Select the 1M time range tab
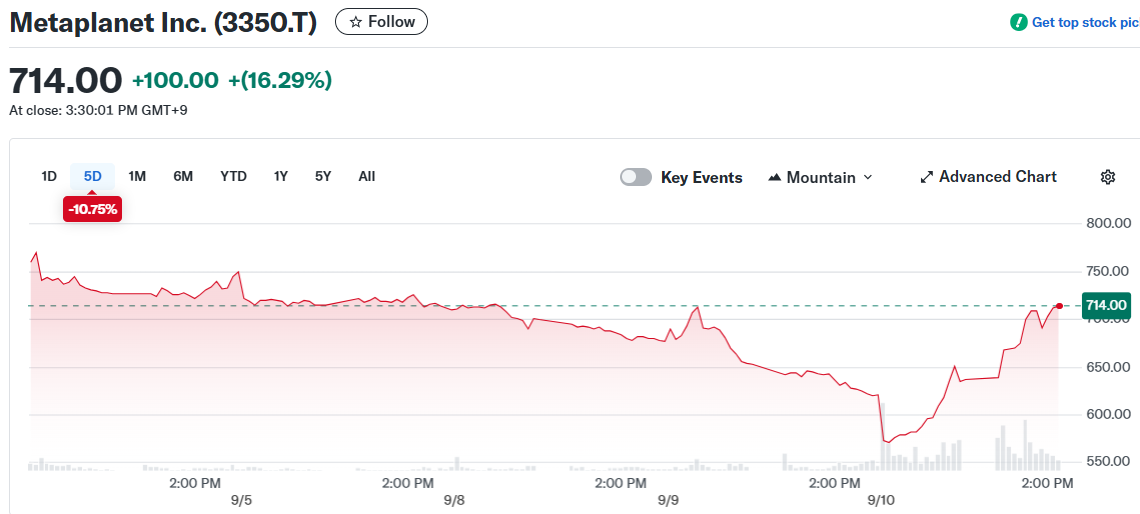This screenshot has height=514, width=1140. coord(137,176)
